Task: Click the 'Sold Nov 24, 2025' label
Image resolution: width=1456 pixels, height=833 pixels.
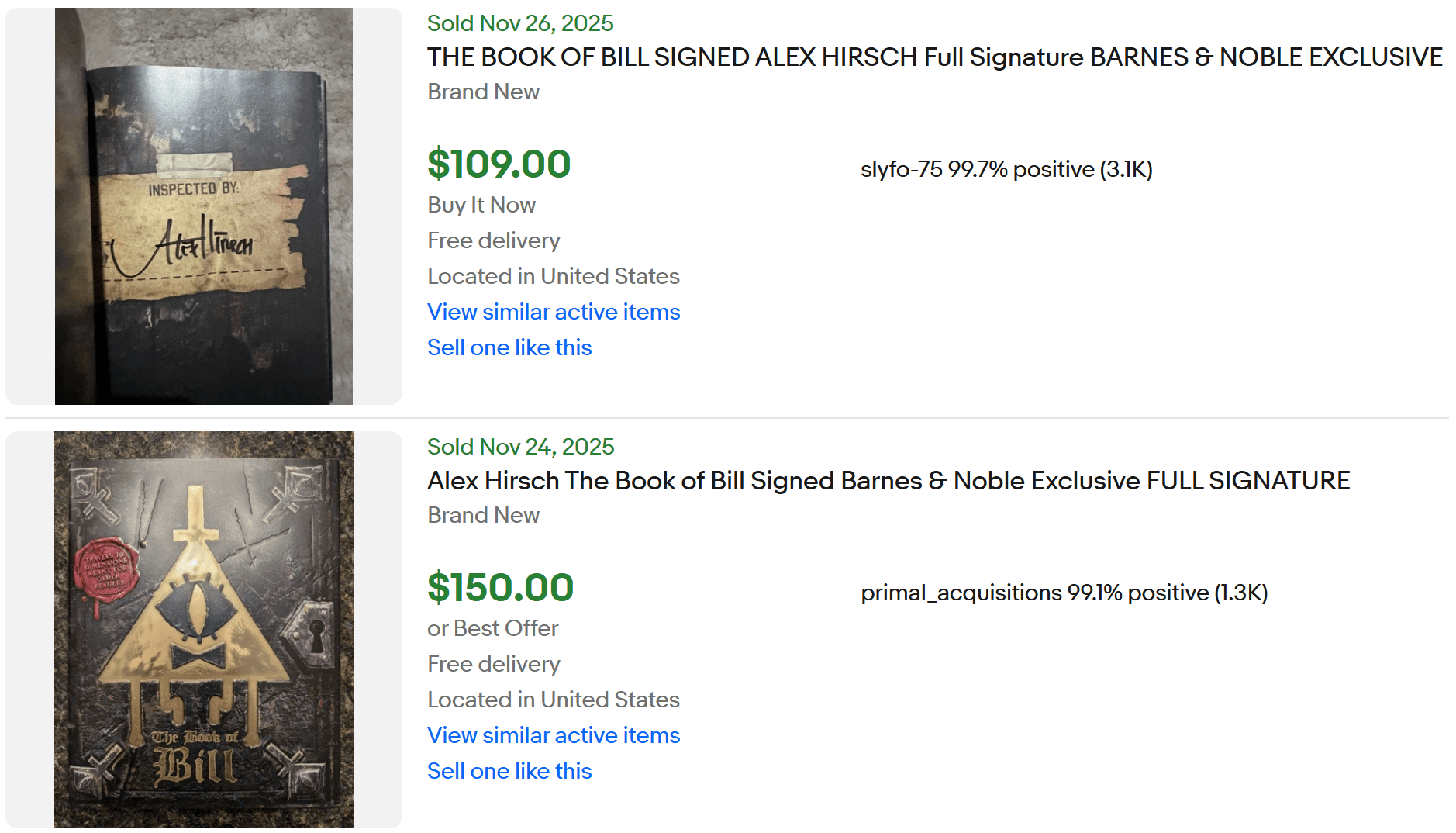Action: click(x=519, y=447)
